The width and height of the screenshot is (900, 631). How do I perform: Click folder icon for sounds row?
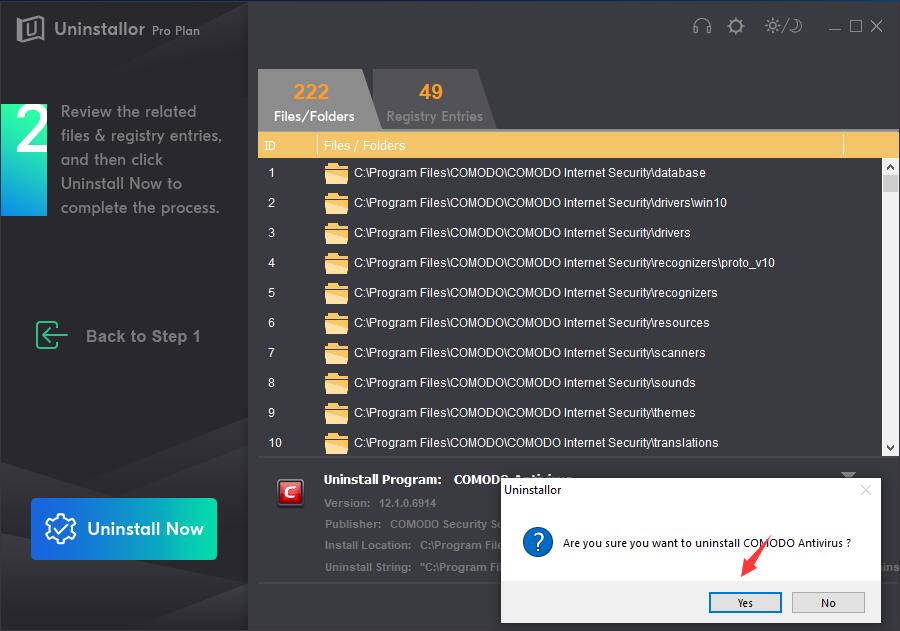[x=336, y=383]
